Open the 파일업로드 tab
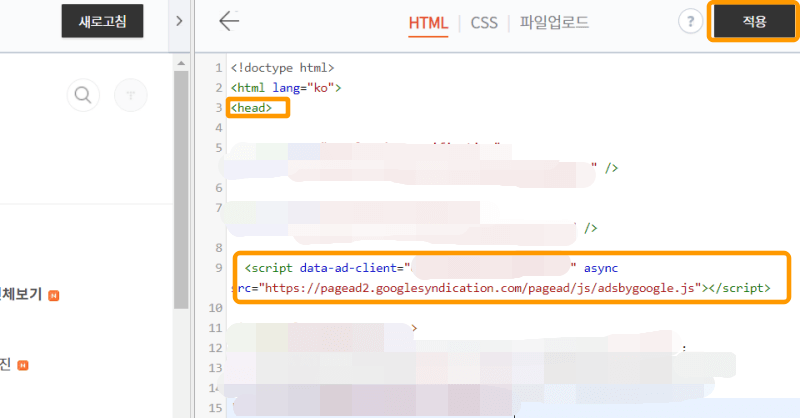The height and width of the screenshot is (418, 800). tap(554, 22)
